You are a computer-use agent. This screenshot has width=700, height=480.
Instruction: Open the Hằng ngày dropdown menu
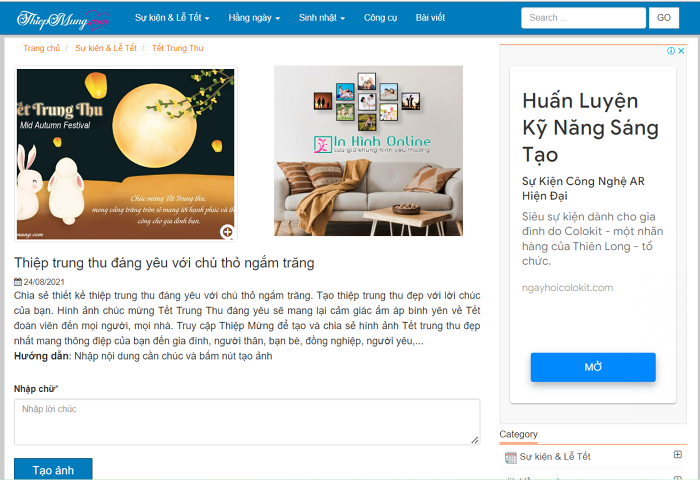pos(254,18)
